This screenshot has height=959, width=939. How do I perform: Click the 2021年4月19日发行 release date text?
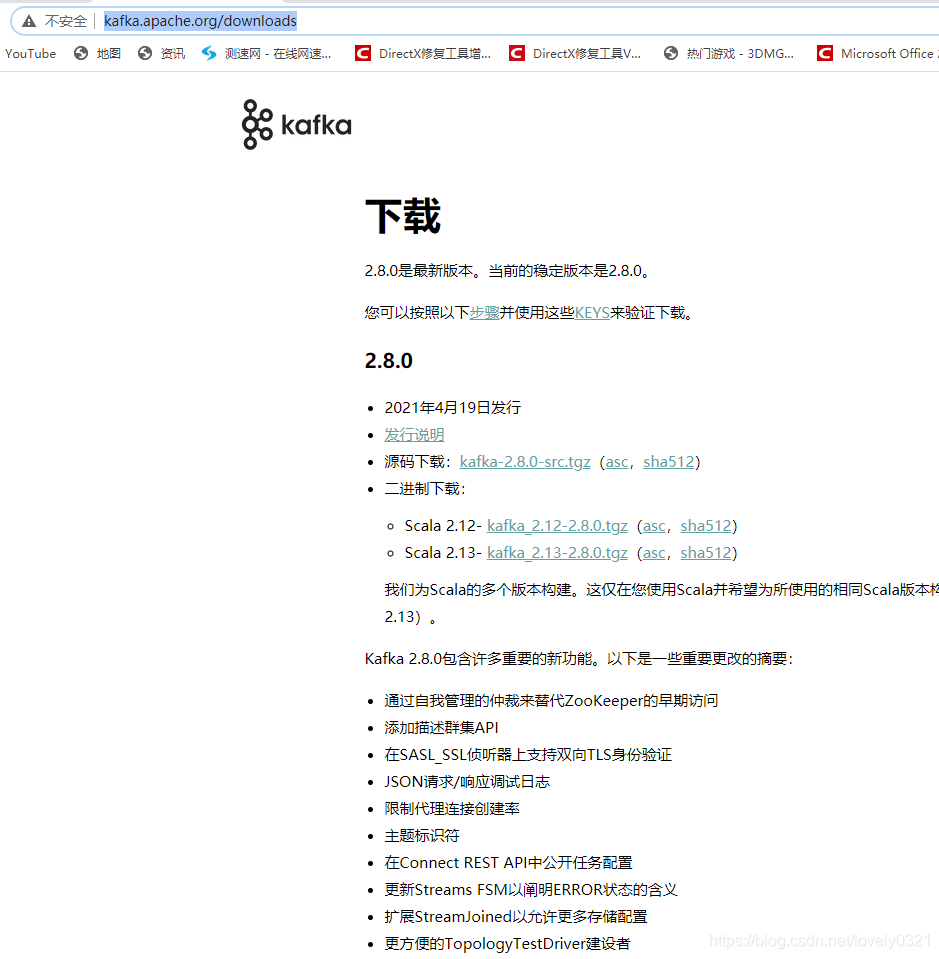(453, 408)
